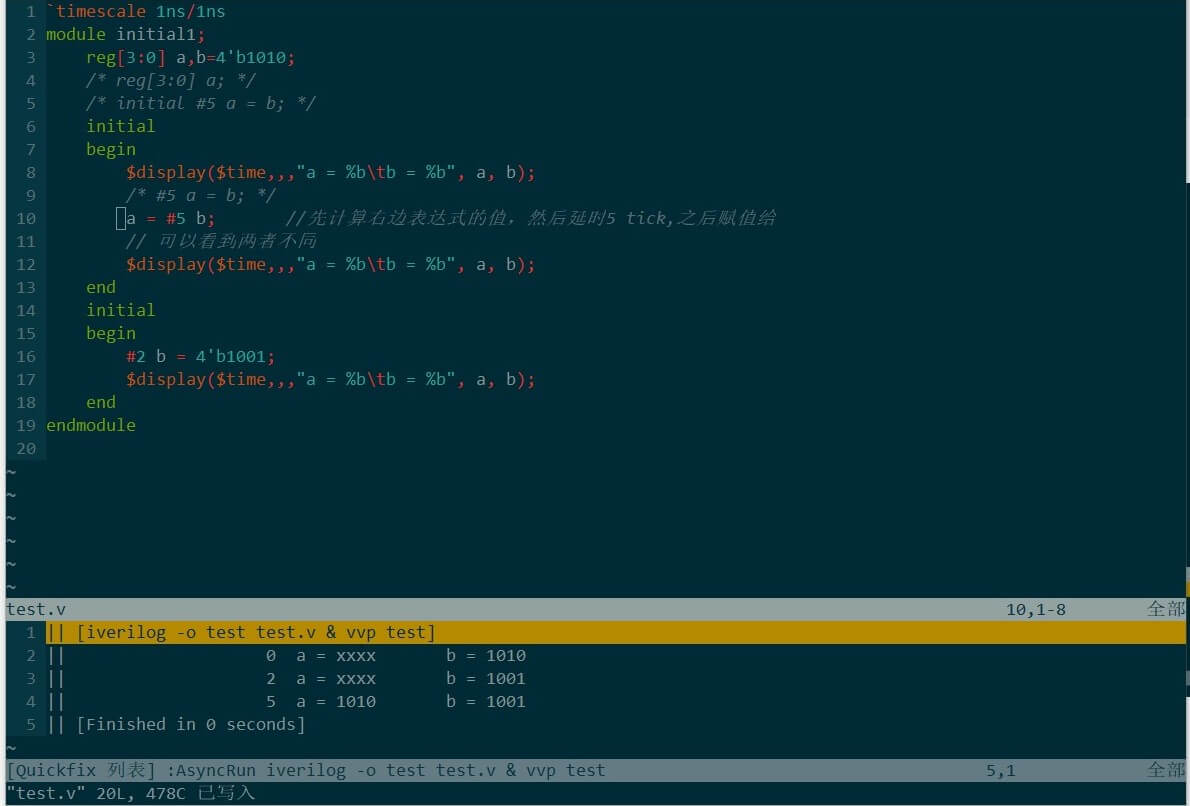Click the 'a = #5 b;' assignment
Image resolution: width=1190 pixels, height=806 pixels.
(171, 219)
